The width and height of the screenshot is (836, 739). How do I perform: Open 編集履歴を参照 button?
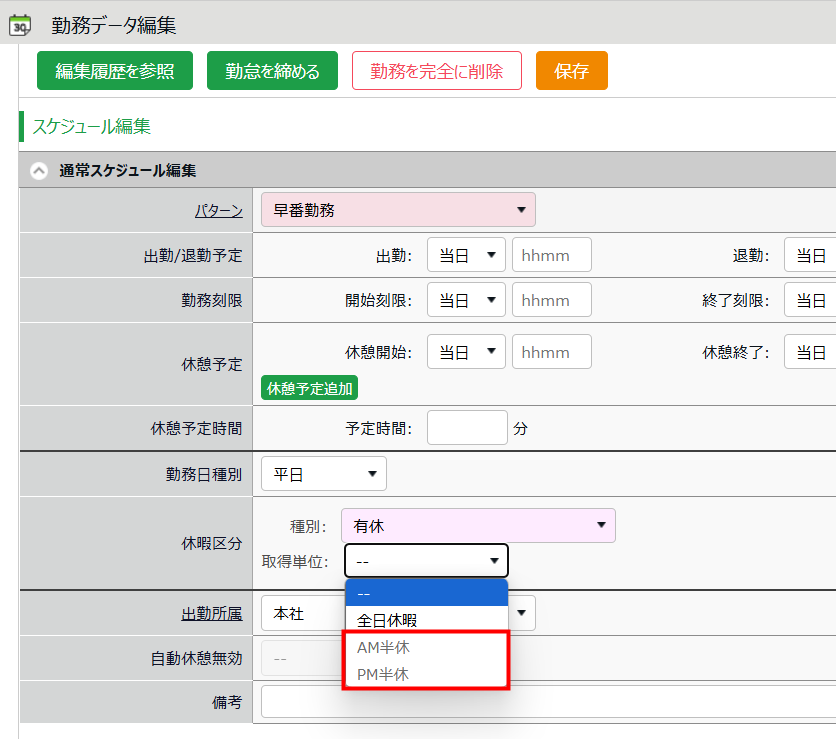click(115, 71)
